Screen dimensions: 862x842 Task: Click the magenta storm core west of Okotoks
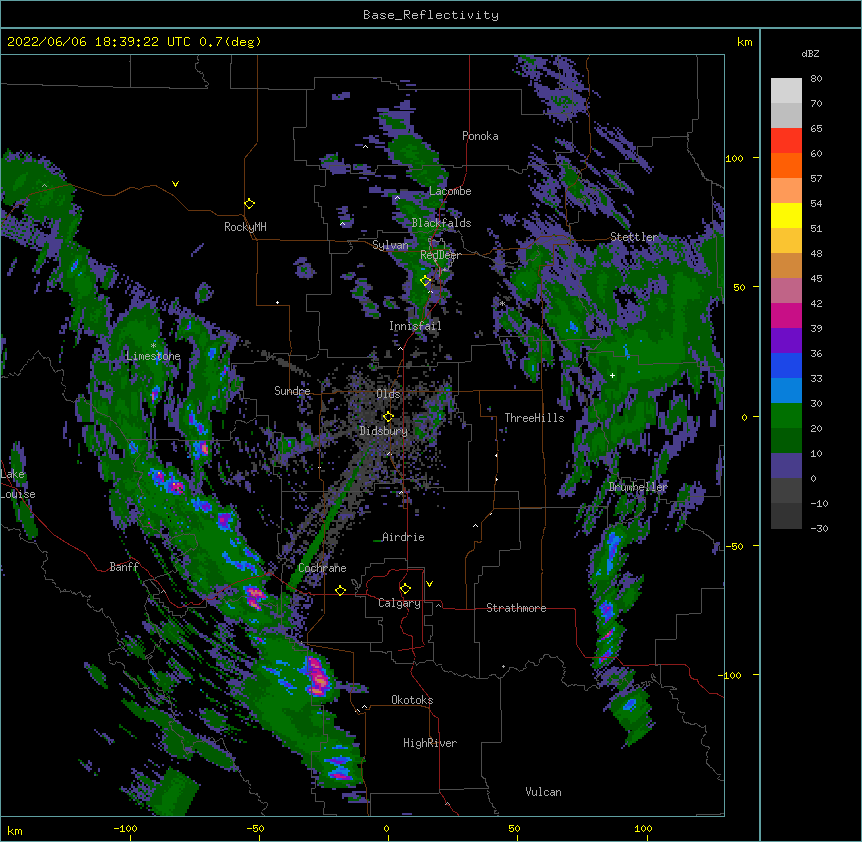[x=318, y=677]
